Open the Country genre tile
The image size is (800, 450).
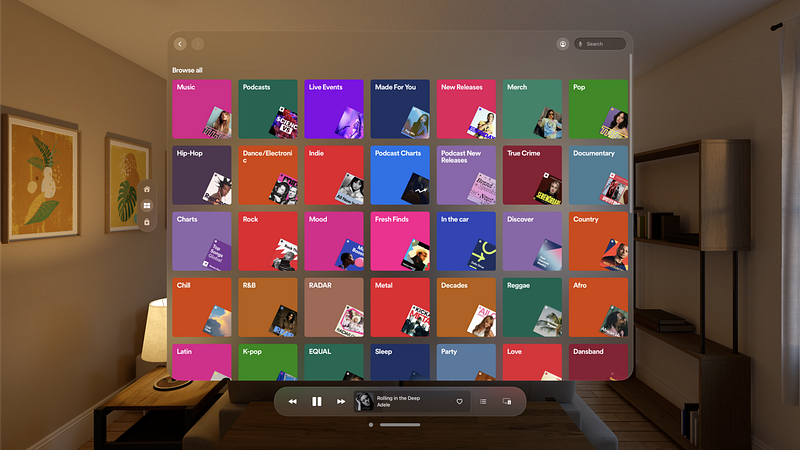coord(598,241)
